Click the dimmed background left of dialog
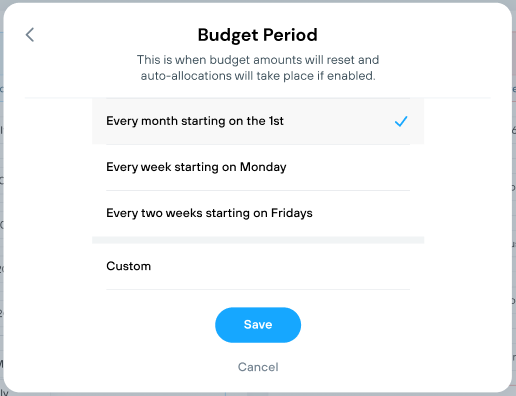The height and width of the screenshot is (396, 516). [x=1, y=200]
